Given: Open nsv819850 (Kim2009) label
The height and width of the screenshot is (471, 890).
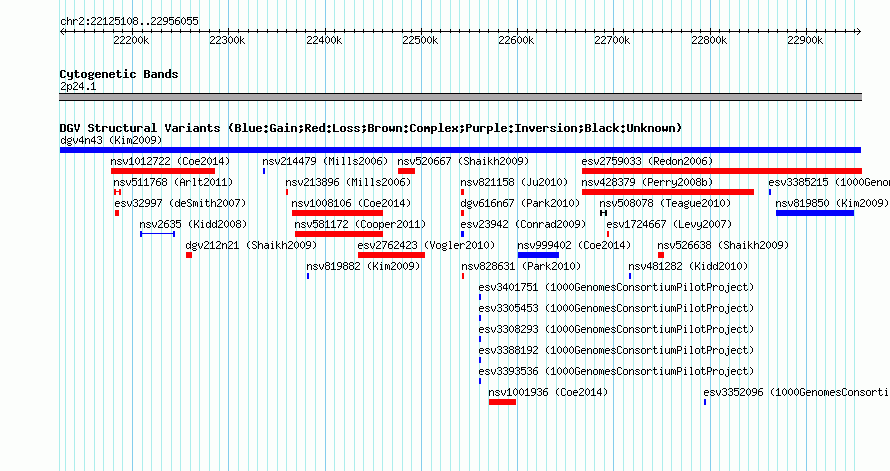Looking at the screenshot, I should (x=832, y=203).
